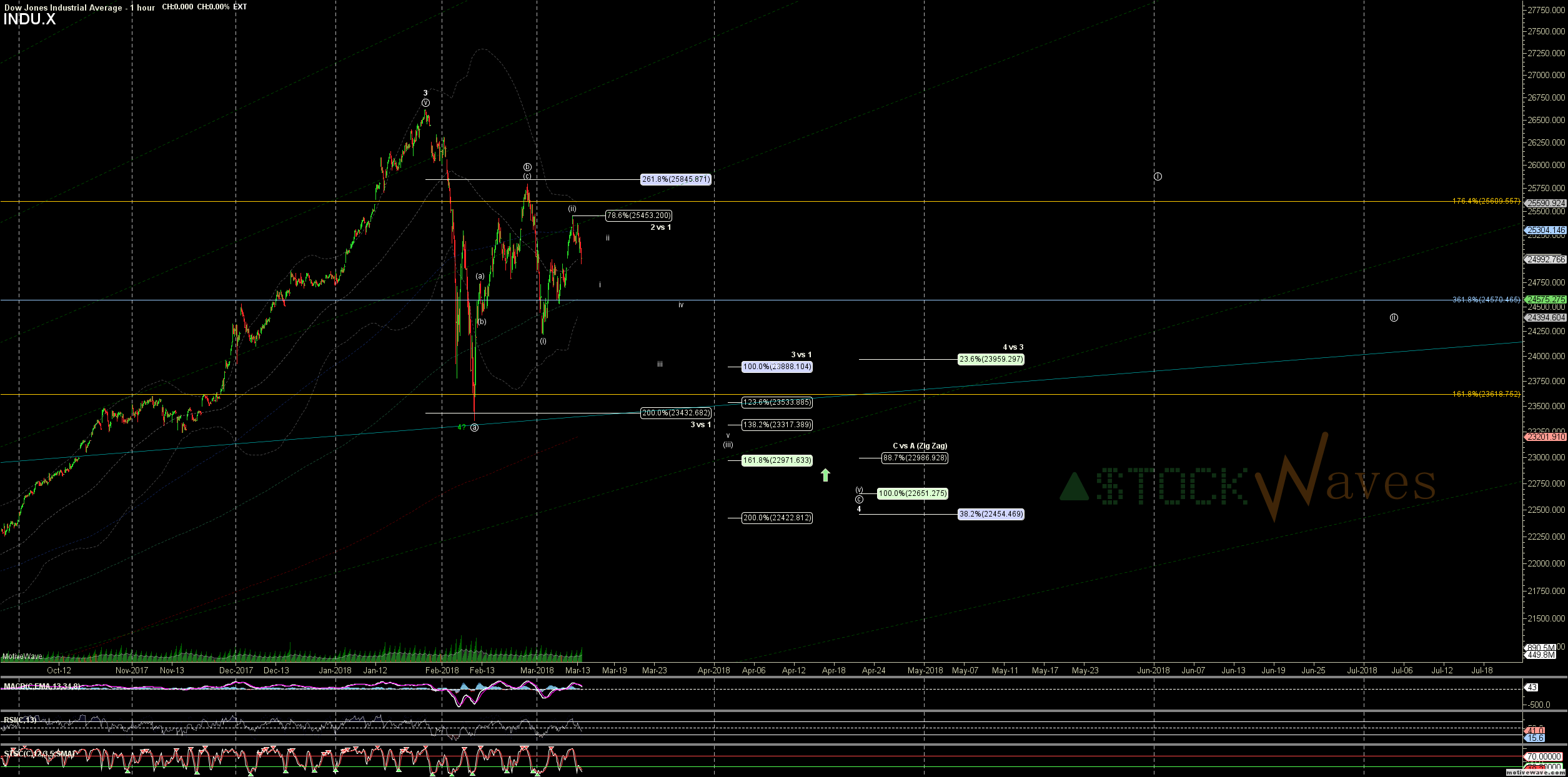
Task: Click the (a) wave label near February
Action: click(480, 276)
